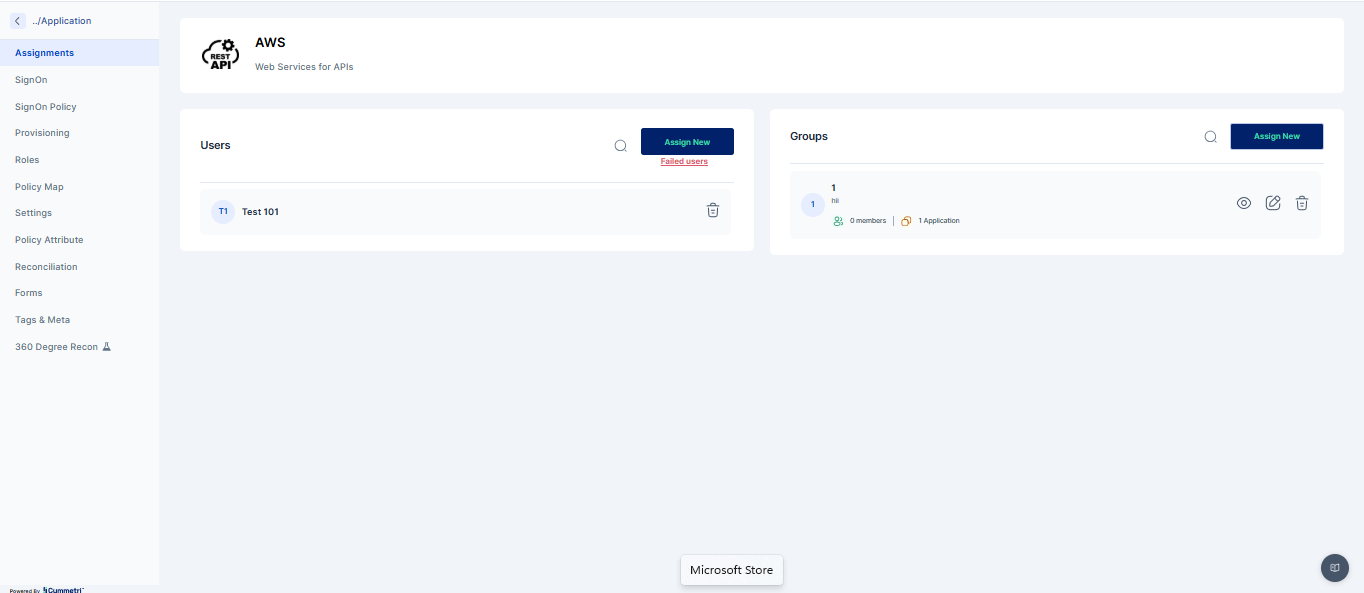Click group name 1 link
This screenshot has width=1364, height=593.
point(834,188)
